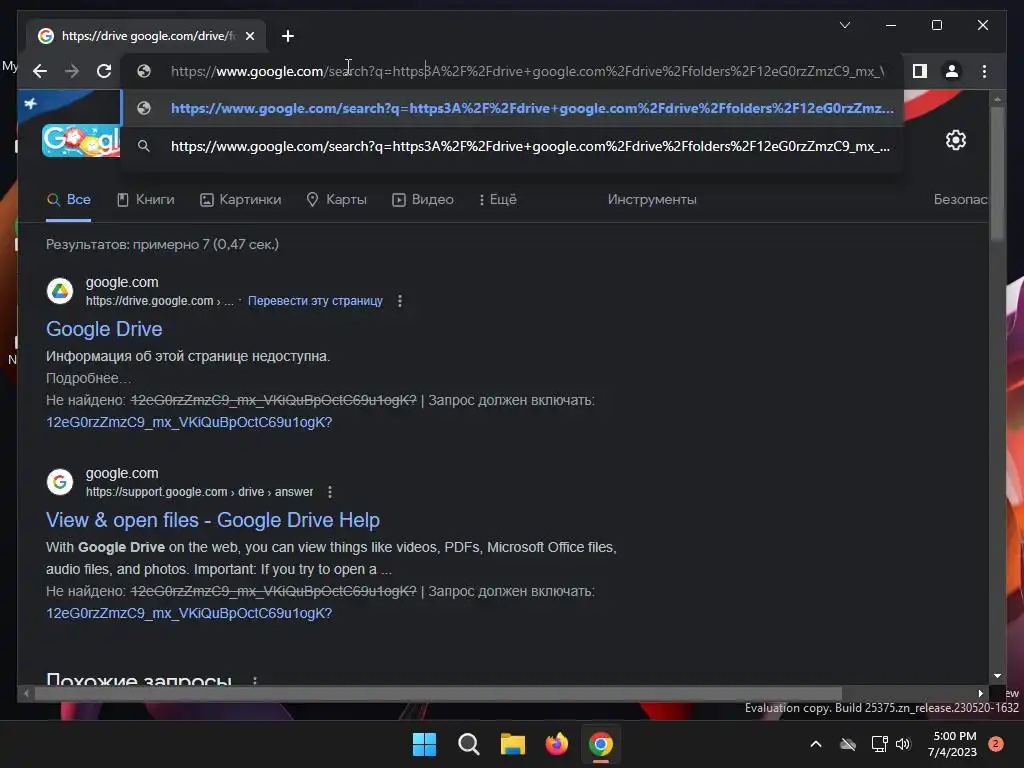Open Google search settings gear

click(x=955, y=140)
